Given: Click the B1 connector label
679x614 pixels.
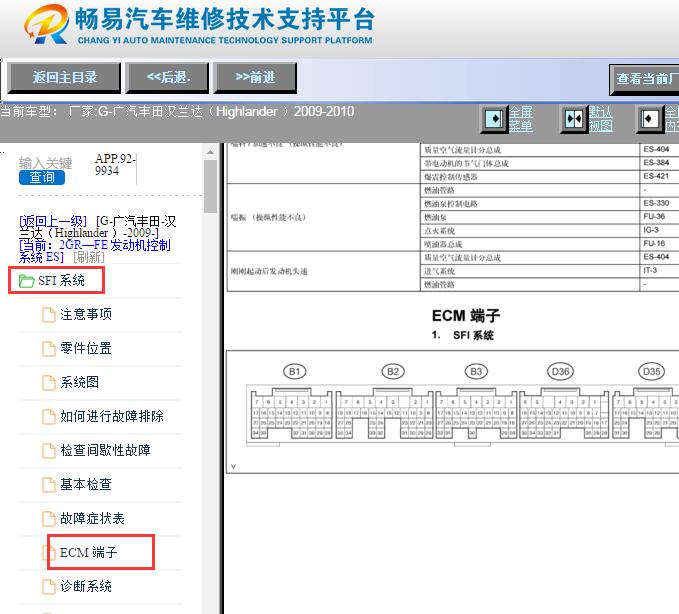Looking at the screenshot, I should coord(294,372).
